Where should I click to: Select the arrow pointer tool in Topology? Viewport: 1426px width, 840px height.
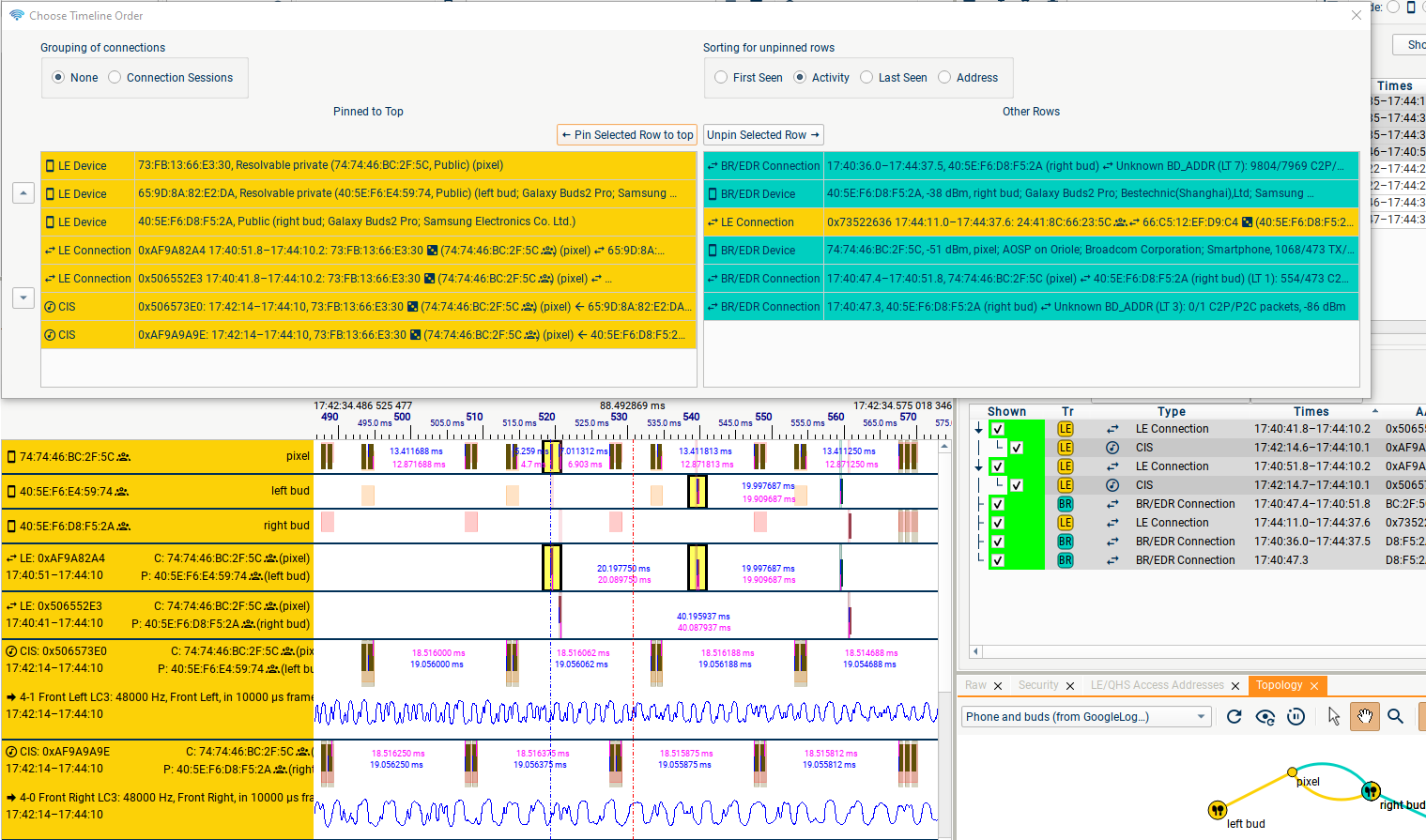point(1334,717)
